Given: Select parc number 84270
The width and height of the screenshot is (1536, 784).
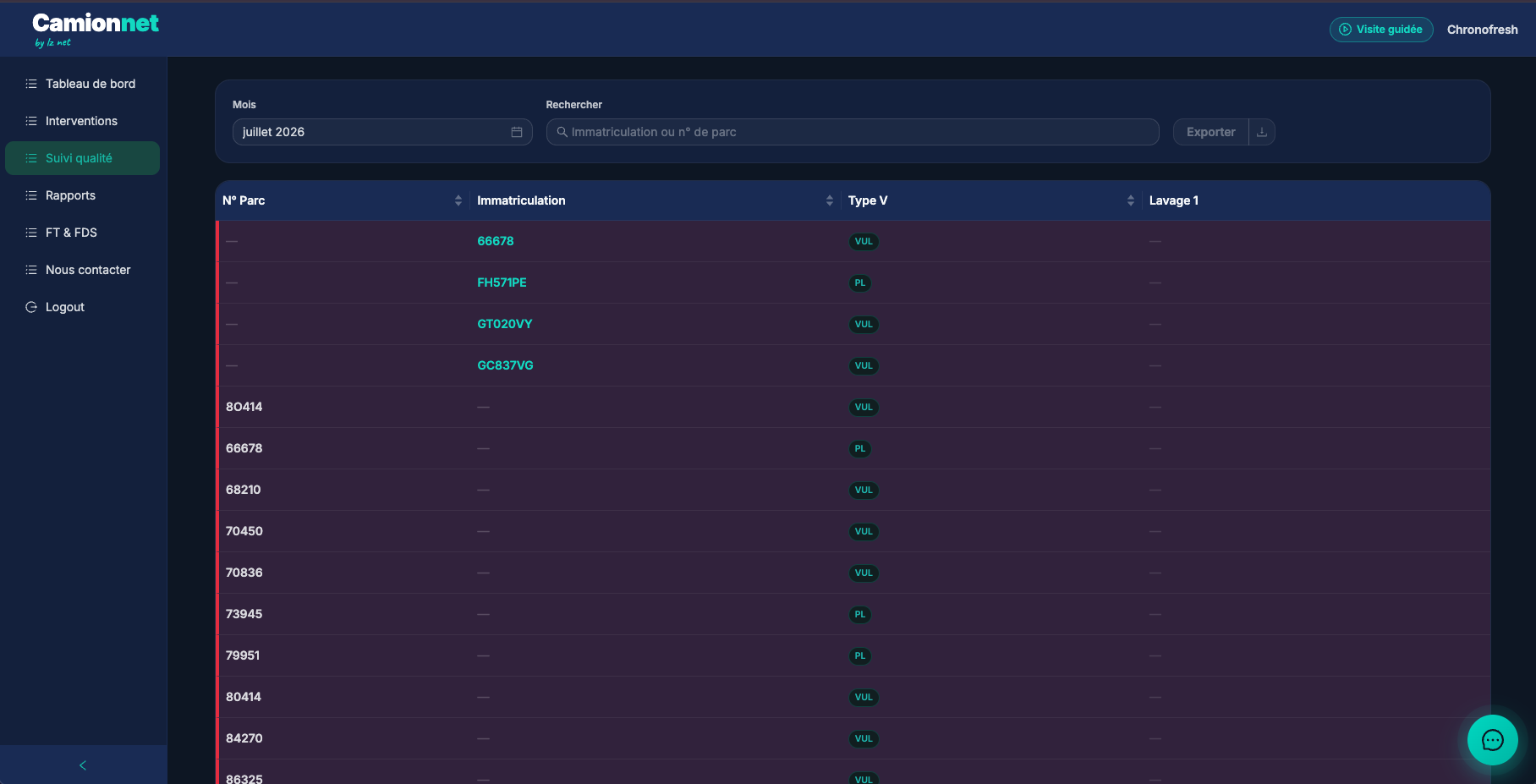Looking at the screenshot, I should 244,738.
